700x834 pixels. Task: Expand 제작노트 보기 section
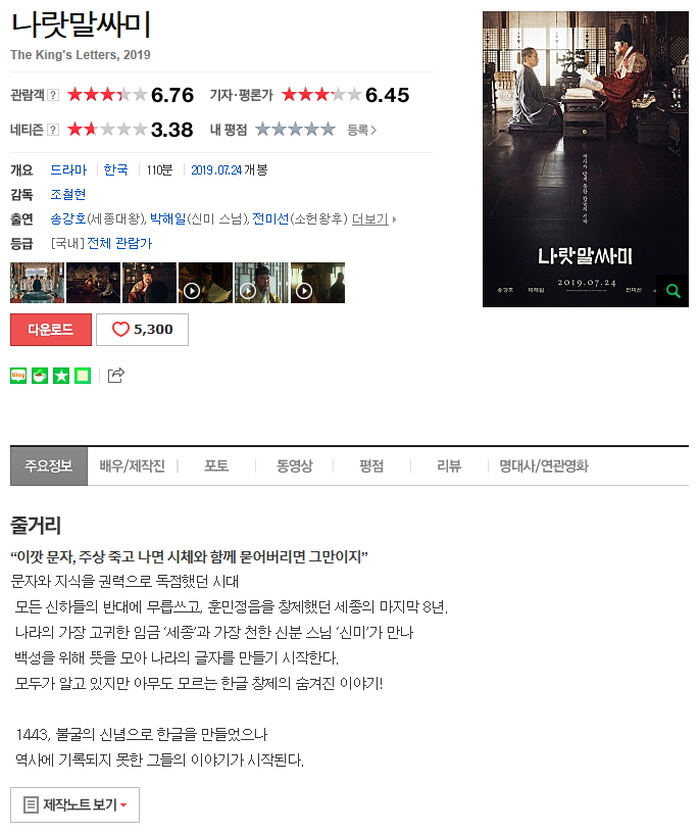point(75,805)
